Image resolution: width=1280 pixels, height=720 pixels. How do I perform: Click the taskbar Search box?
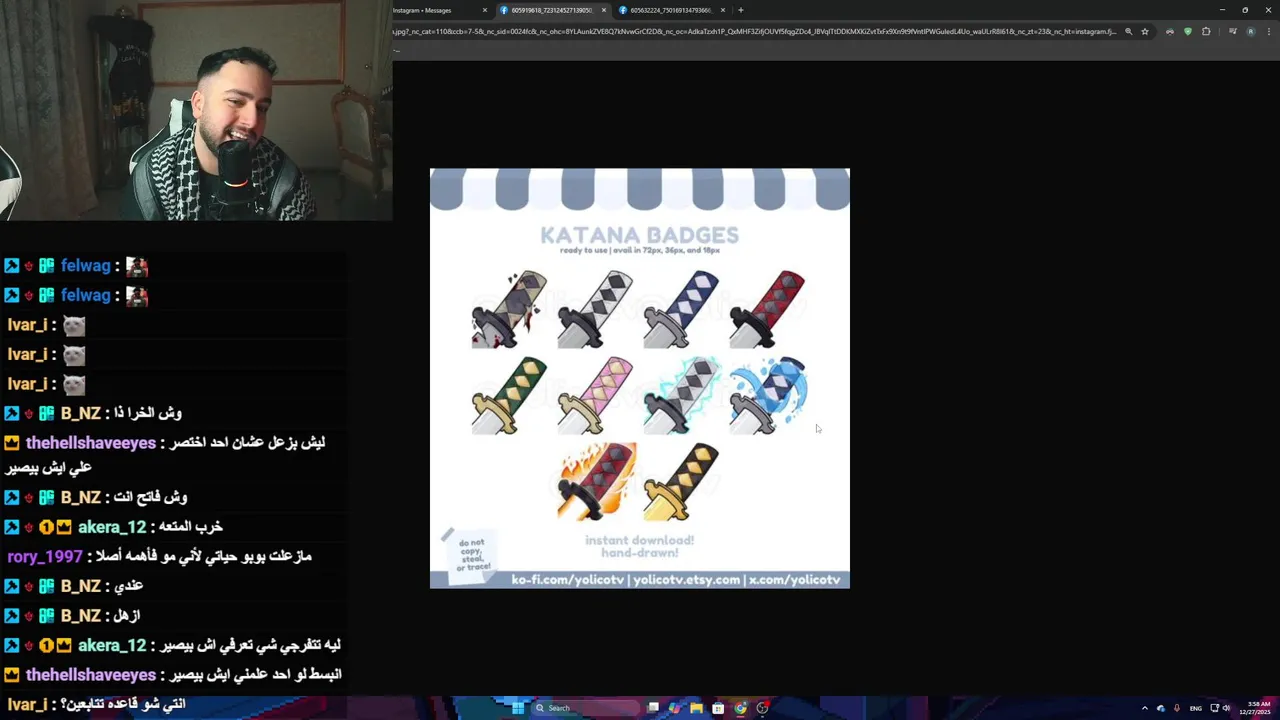click(x=585, y=708)
